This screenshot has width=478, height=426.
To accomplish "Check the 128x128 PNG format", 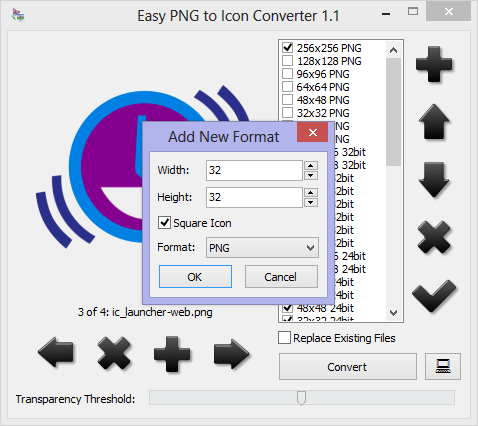I will tap(287, 61).
